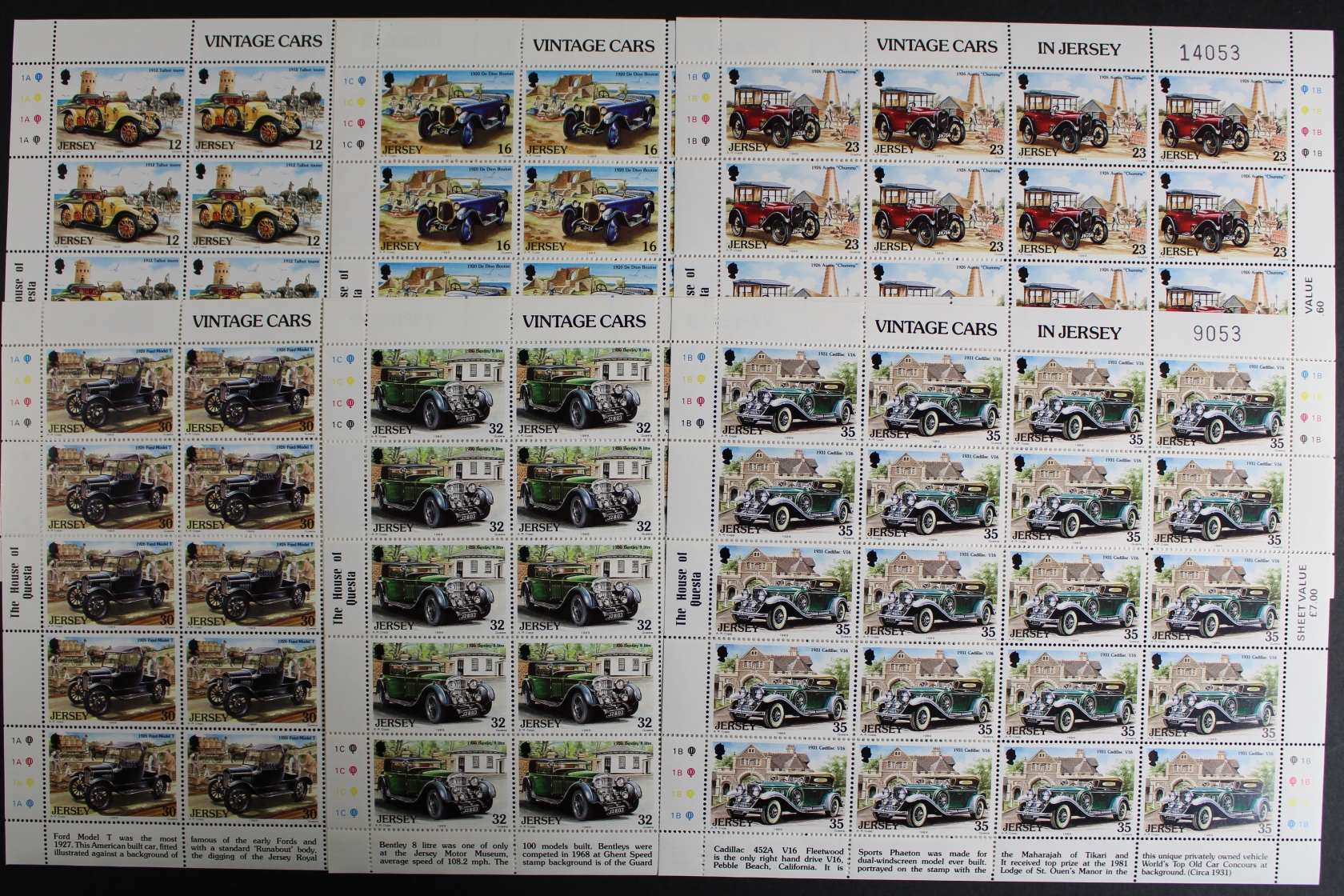Click "VINTAGE CARS" heading on the De Dion Bouton sheet
Screen dimensions: 1344x896
pos(594,46)
